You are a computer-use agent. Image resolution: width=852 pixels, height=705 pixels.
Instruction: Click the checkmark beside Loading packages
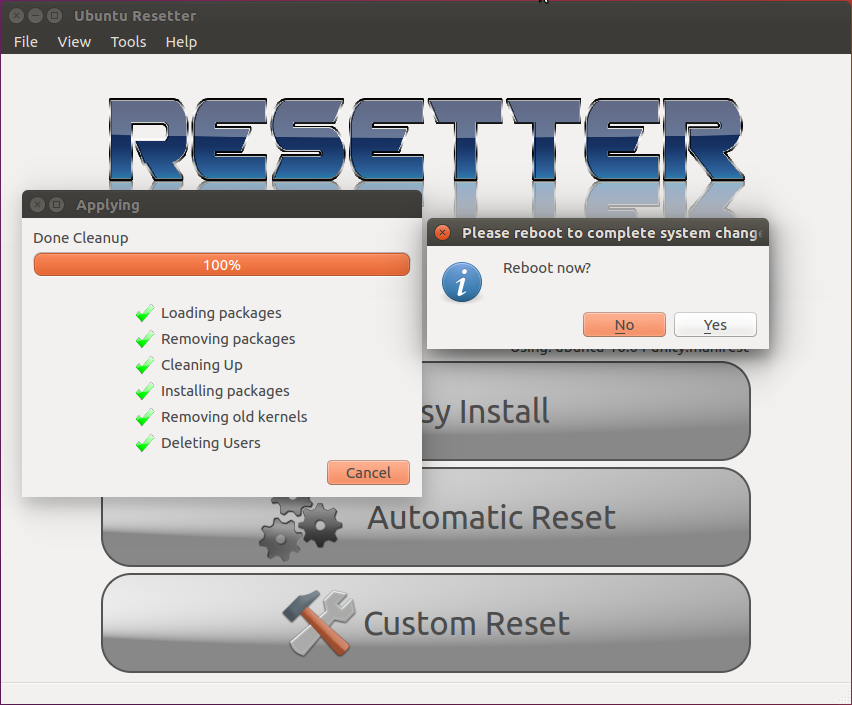coord(145,313)
